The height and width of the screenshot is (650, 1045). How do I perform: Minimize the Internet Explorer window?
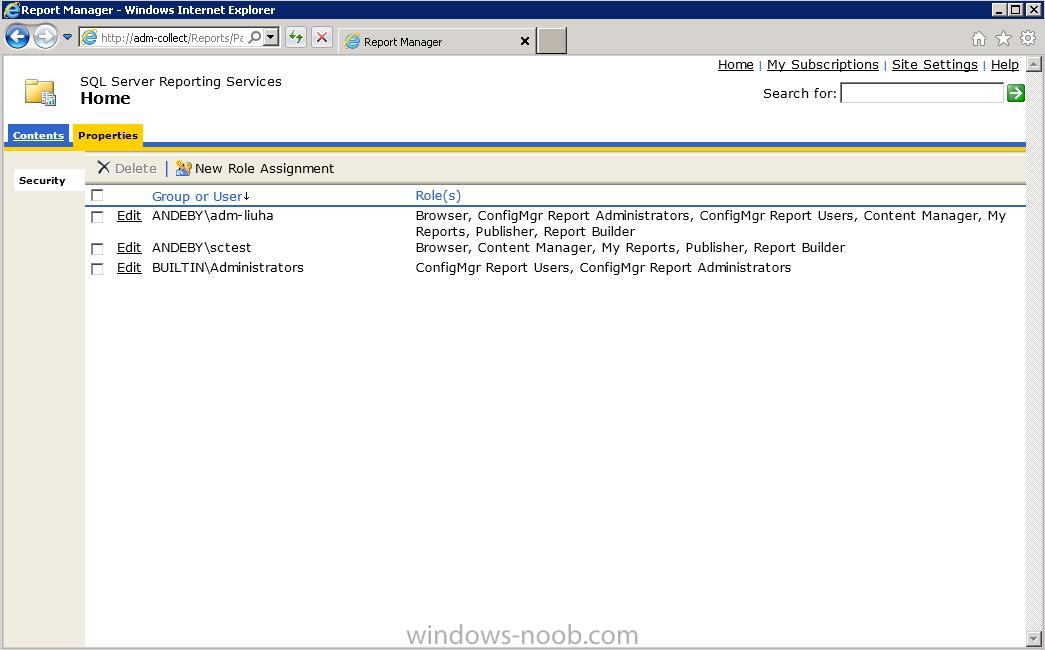(998, 10)
